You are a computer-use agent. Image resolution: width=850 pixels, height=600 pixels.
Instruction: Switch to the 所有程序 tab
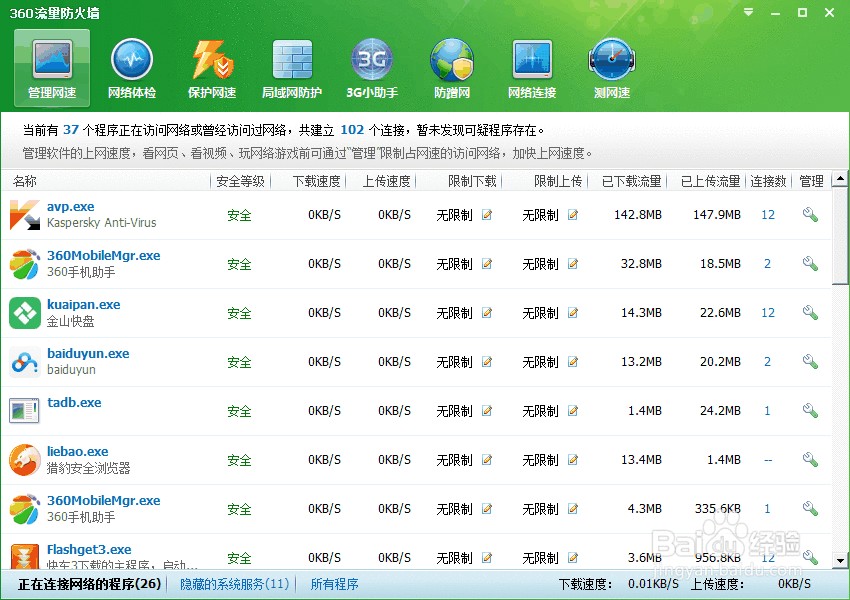(x=334, y=583)
